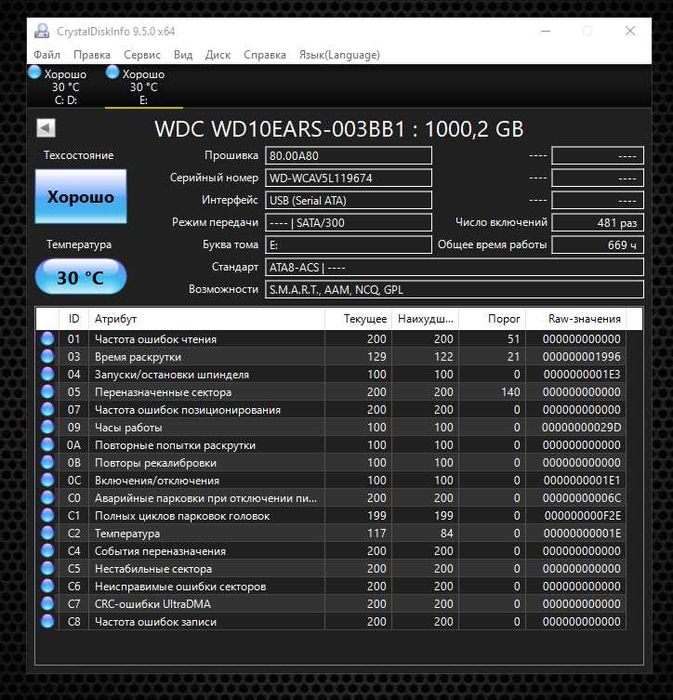Click status orb for attribute 0A
The width and height of the screenshot is (673, 700).
(x=47, y=445)
